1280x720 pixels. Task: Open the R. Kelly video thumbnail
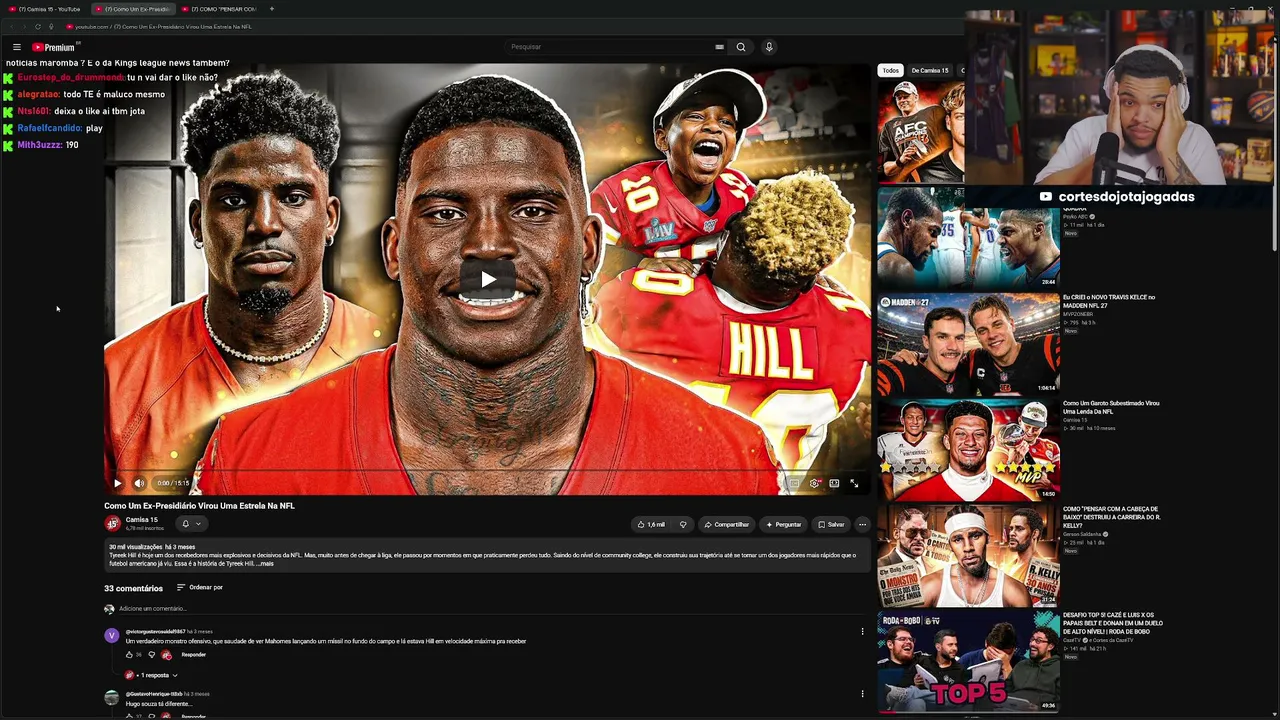[x=968, y=555]
